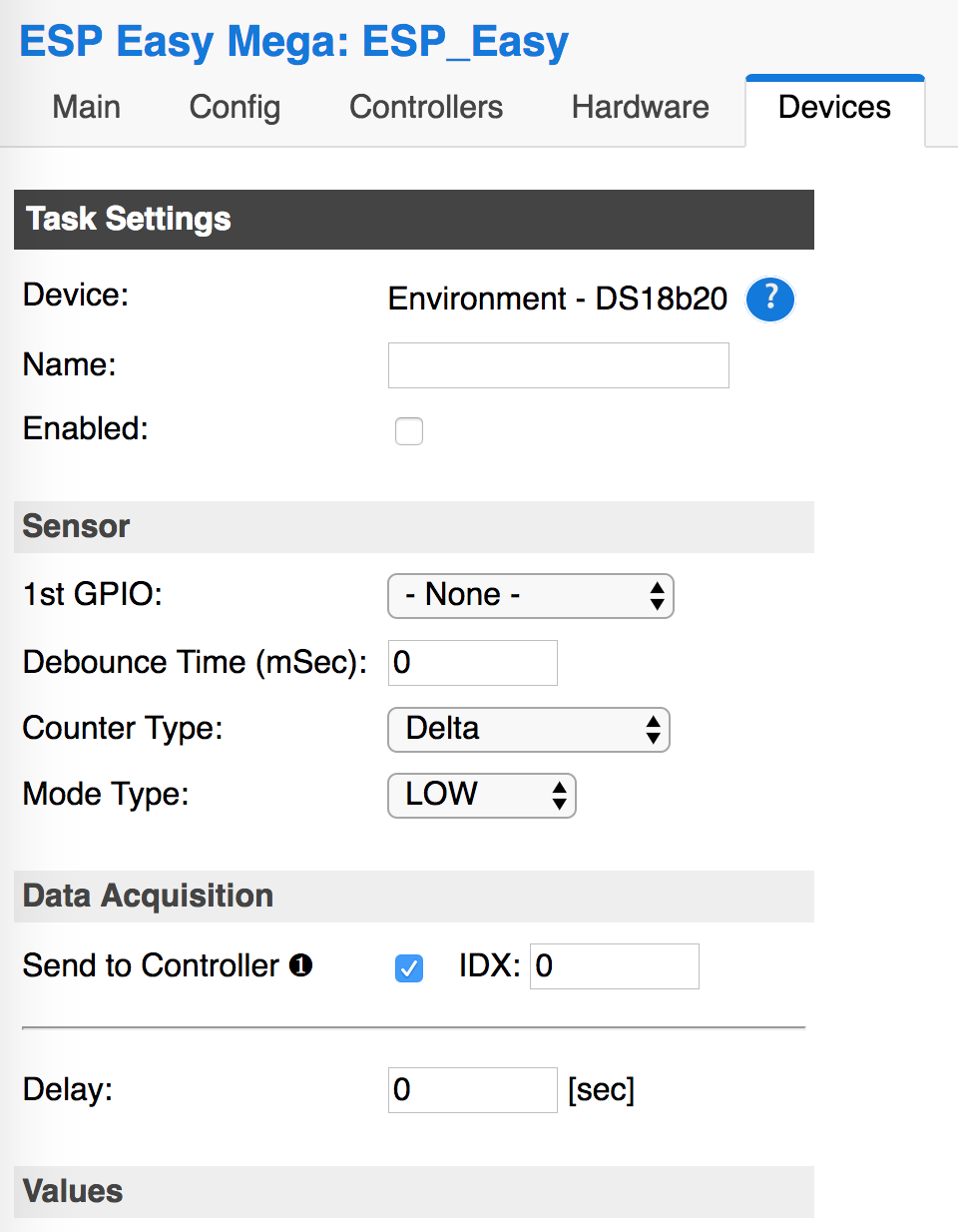The image size is (958, 1232).
Task: Click the ESP Easy Mega: ESP_Easy heading link
Action: point(293,41)
